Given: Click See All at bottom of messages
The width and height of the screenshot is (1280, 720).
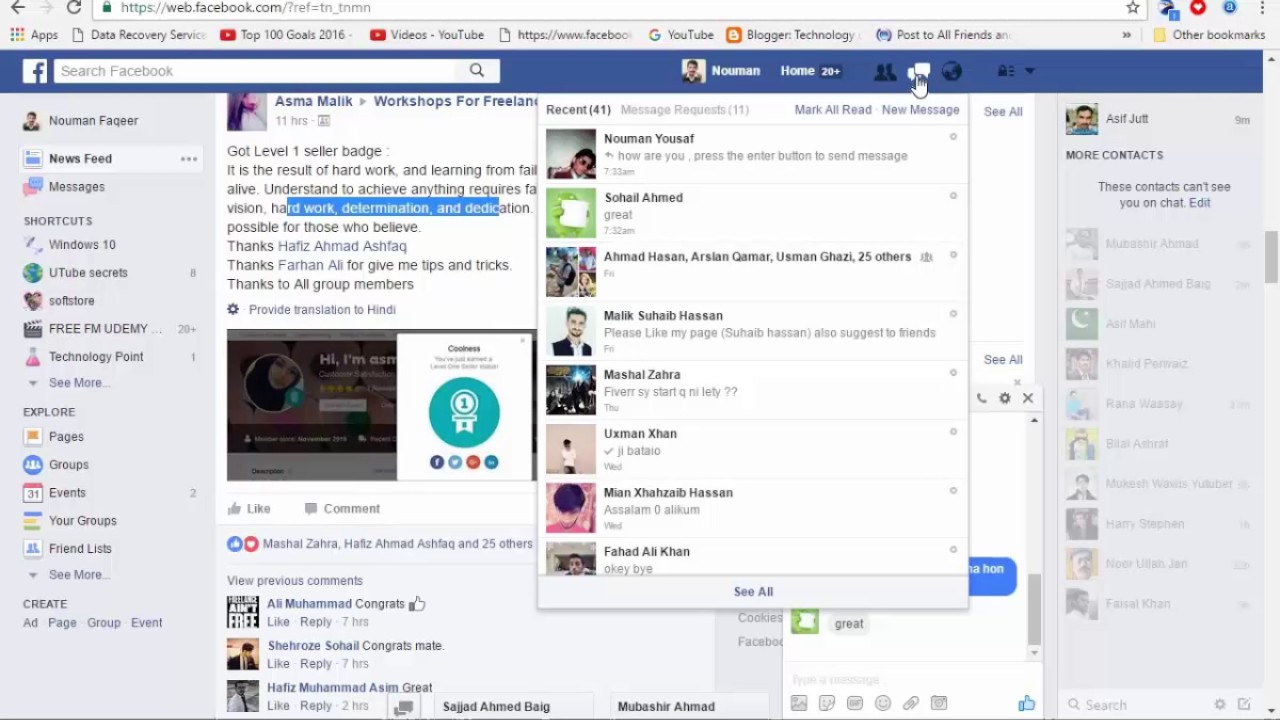Looking at the screenshot, I should 753,592.
